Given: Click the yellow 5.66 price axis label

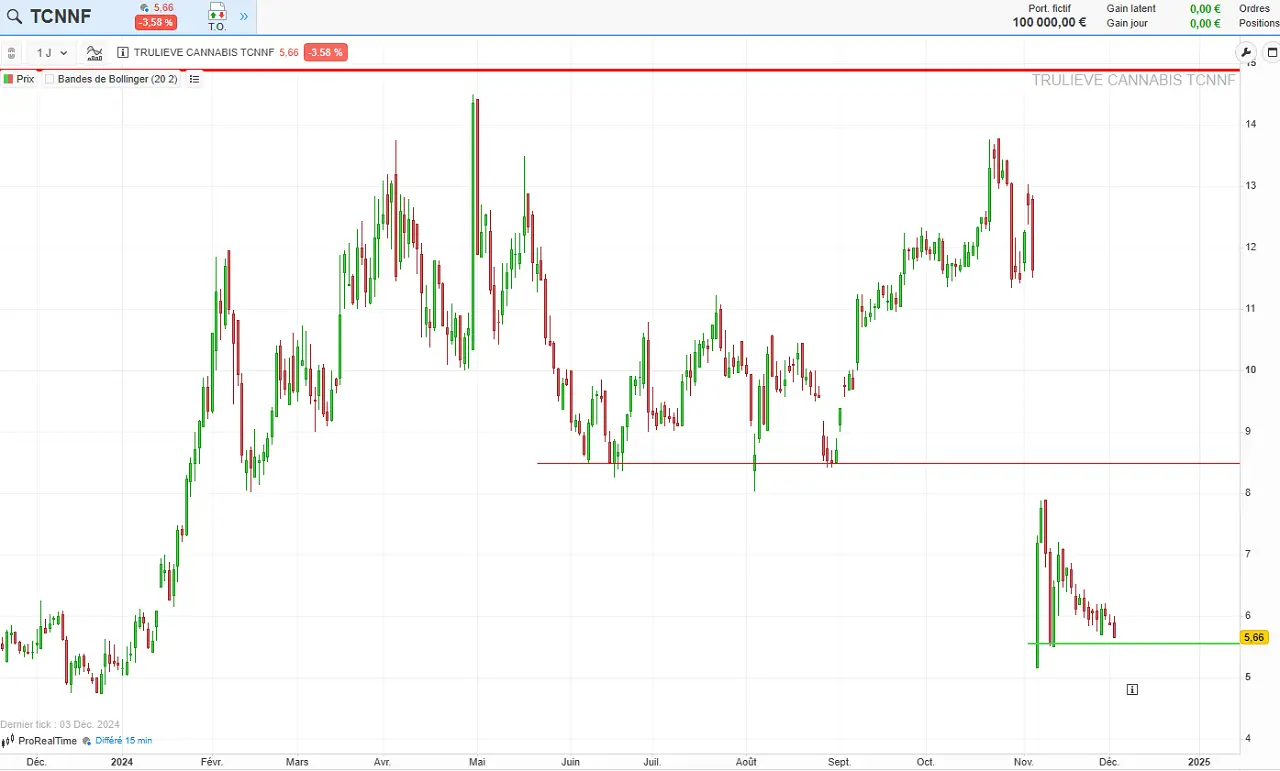Looking at the screenshot, I should 1254,637.
